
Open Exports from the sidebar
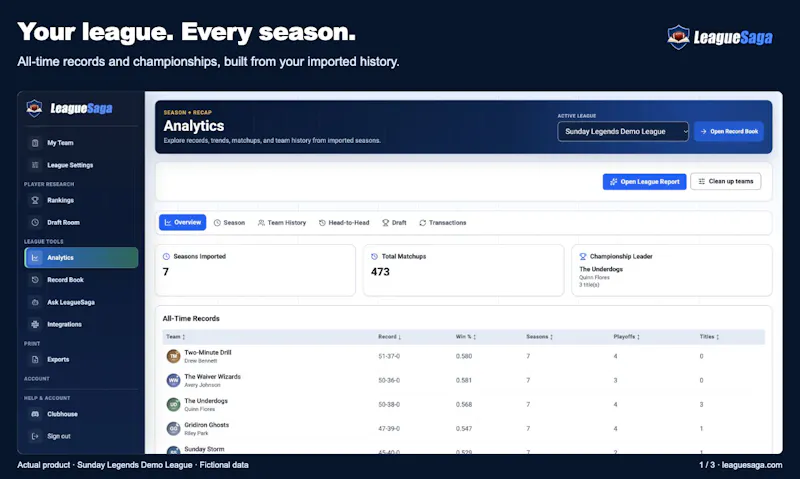81,359
